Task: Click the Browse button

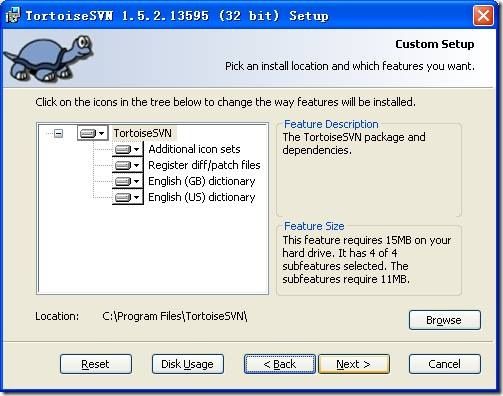Action: click(445, 320)
